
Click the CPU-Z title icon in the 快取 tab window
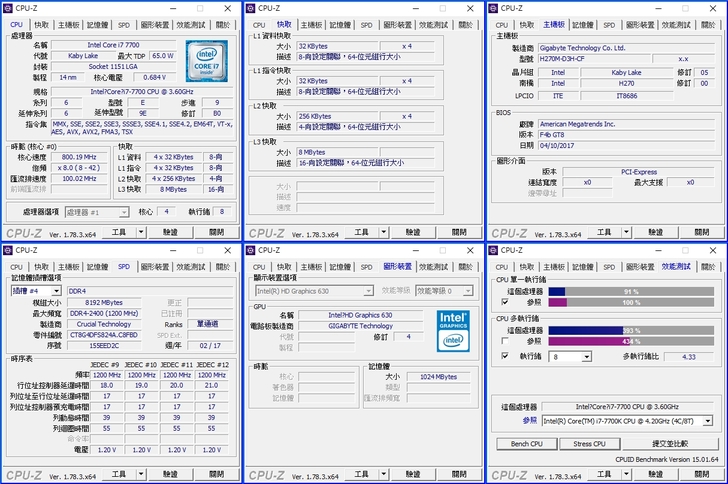tap(251, 8)
